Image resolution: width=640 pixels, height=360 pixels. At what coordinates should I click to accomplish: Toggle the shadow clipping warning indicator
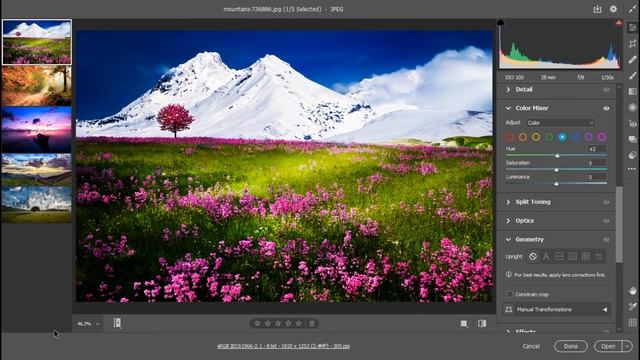click(x=500, y=23)
